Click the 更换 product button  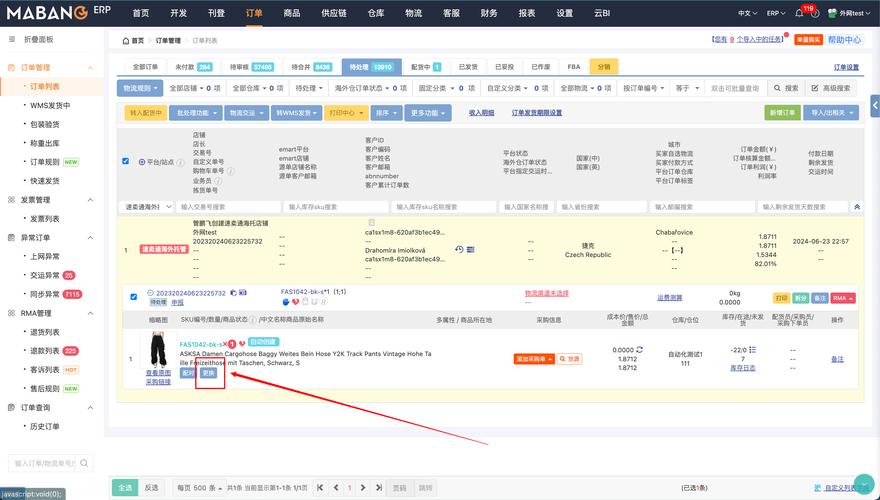[208, 373]
